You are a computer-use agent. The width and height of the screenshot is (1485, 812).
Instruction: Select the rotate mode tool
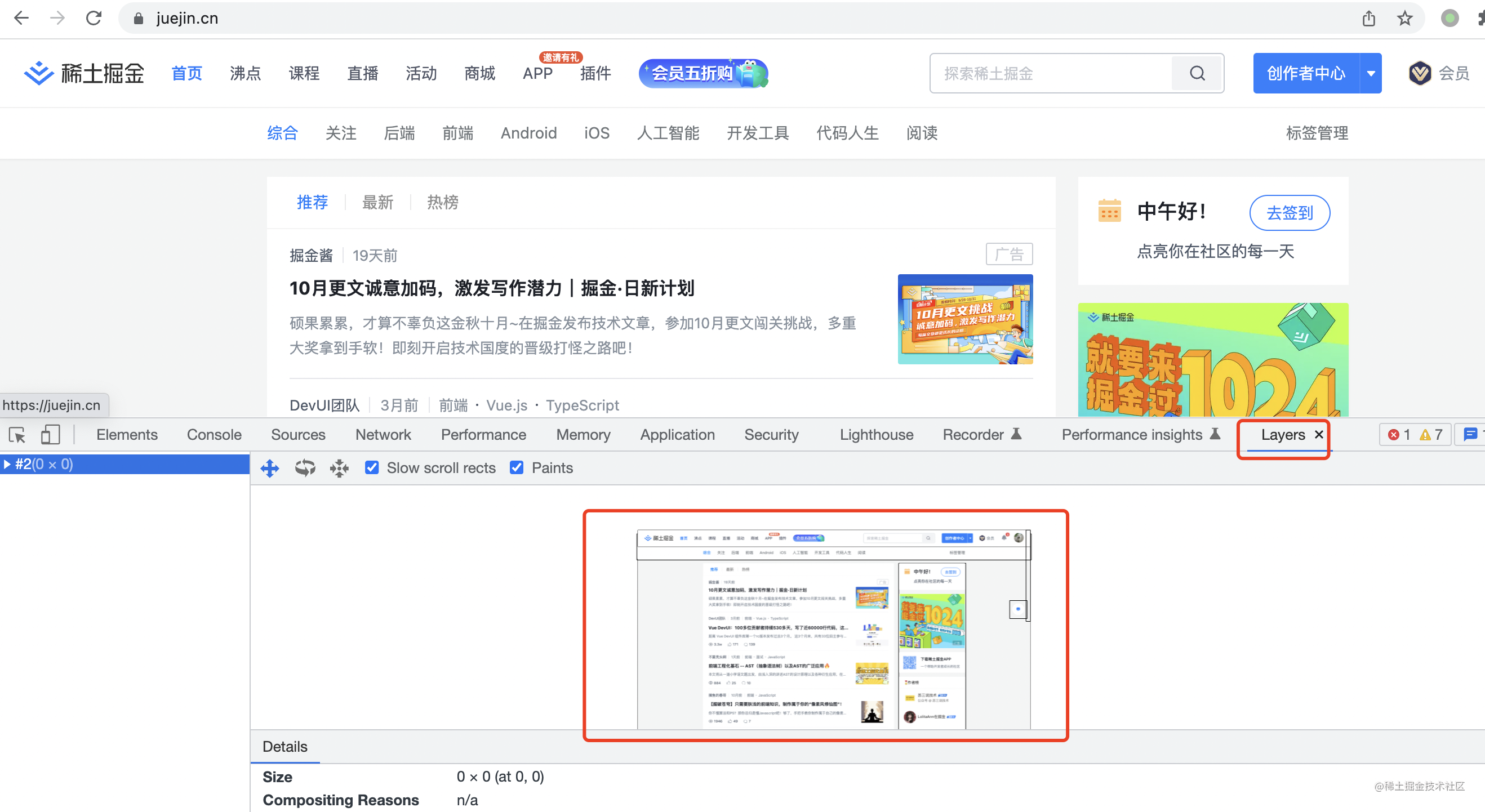click(305, 468)
